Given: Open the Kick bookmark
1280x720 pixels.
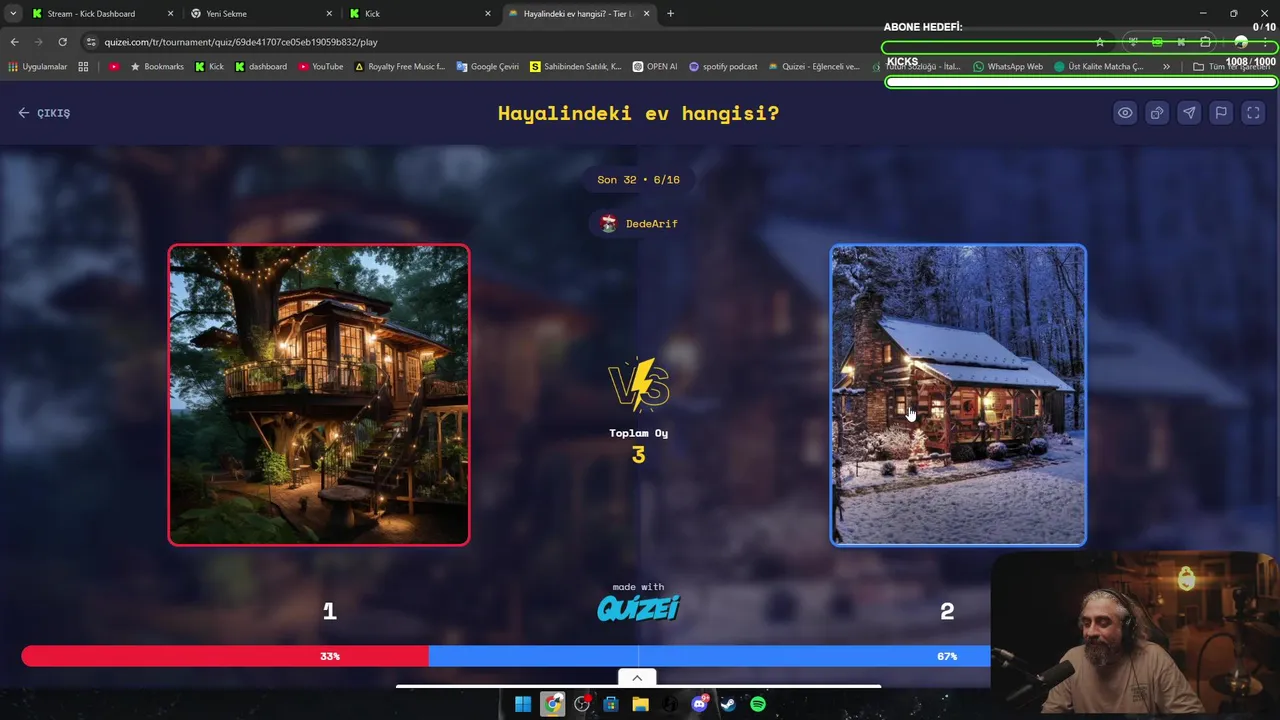Looking at the screenshot, I should coord(209,67).
